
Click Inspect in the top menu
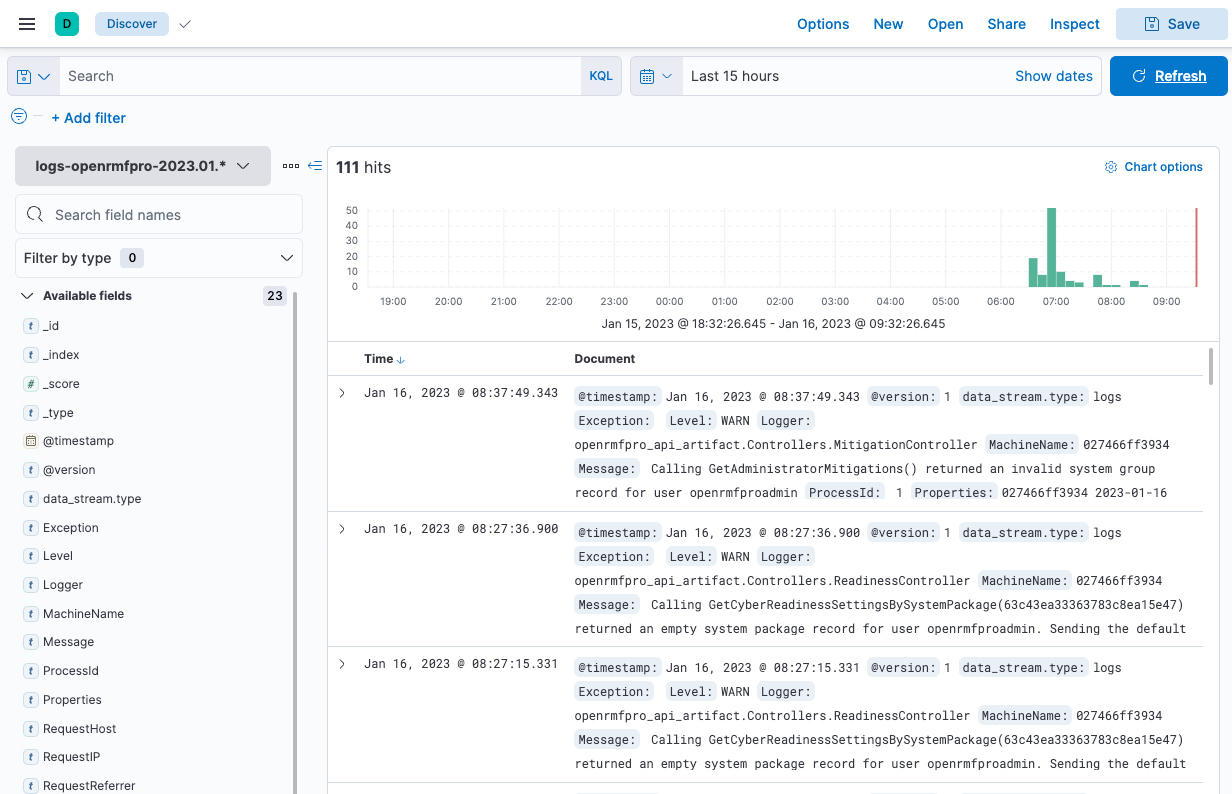(1075, 24)
